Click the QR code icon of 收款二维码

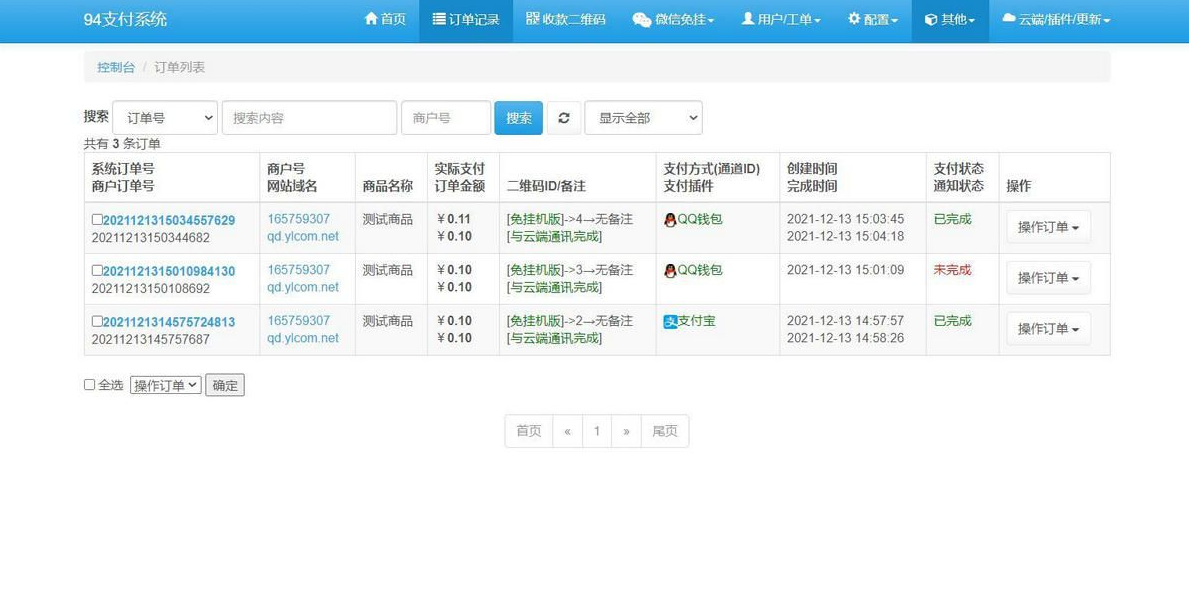click(x=532, y=18)
